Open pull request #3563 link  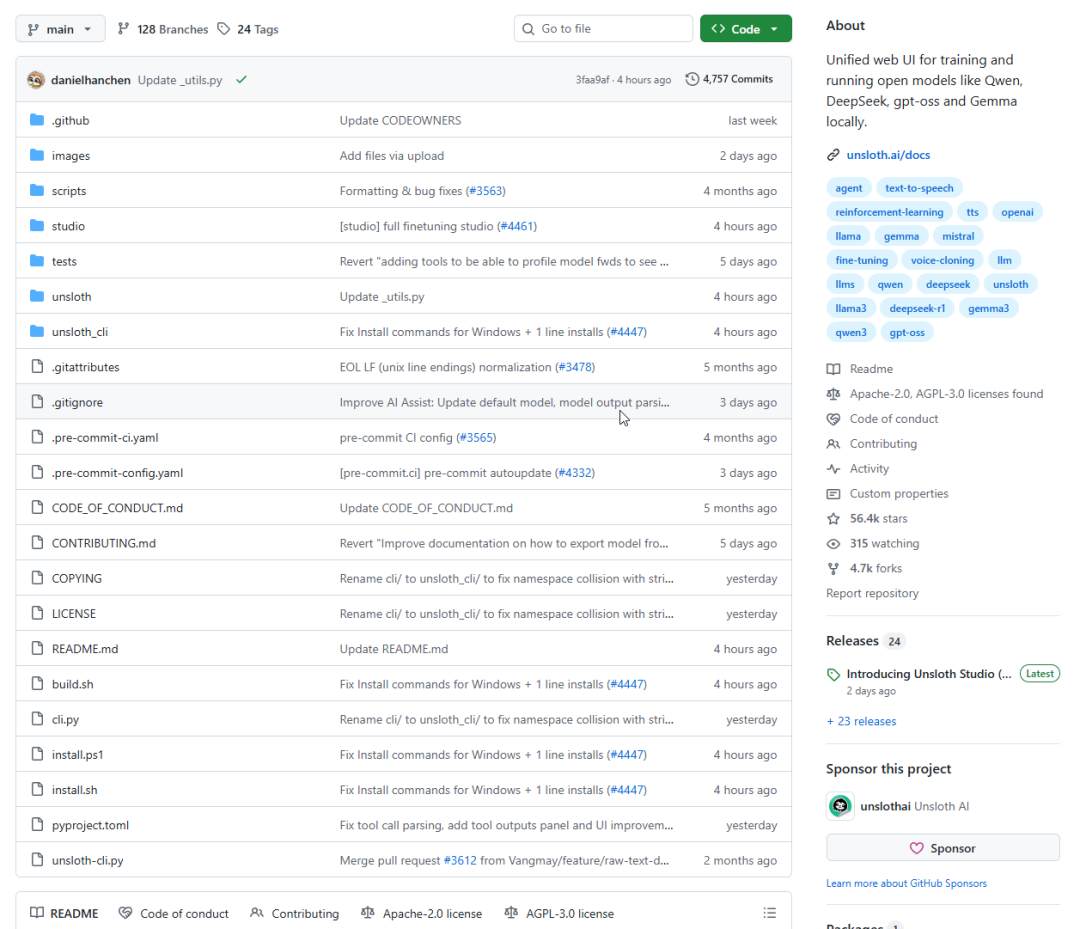(486, 191)
